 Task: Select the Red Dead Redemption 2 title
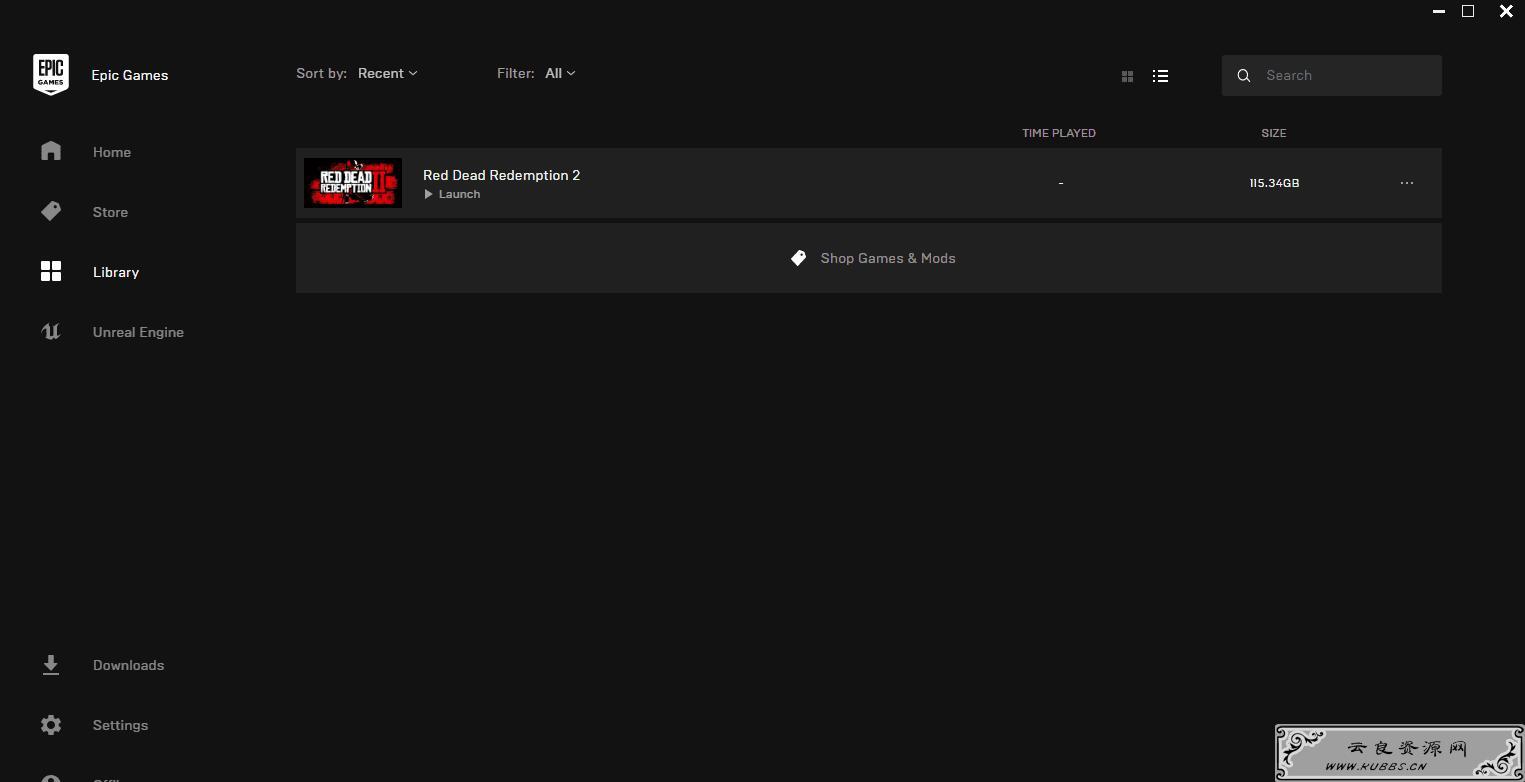click(x=501, y=175)
